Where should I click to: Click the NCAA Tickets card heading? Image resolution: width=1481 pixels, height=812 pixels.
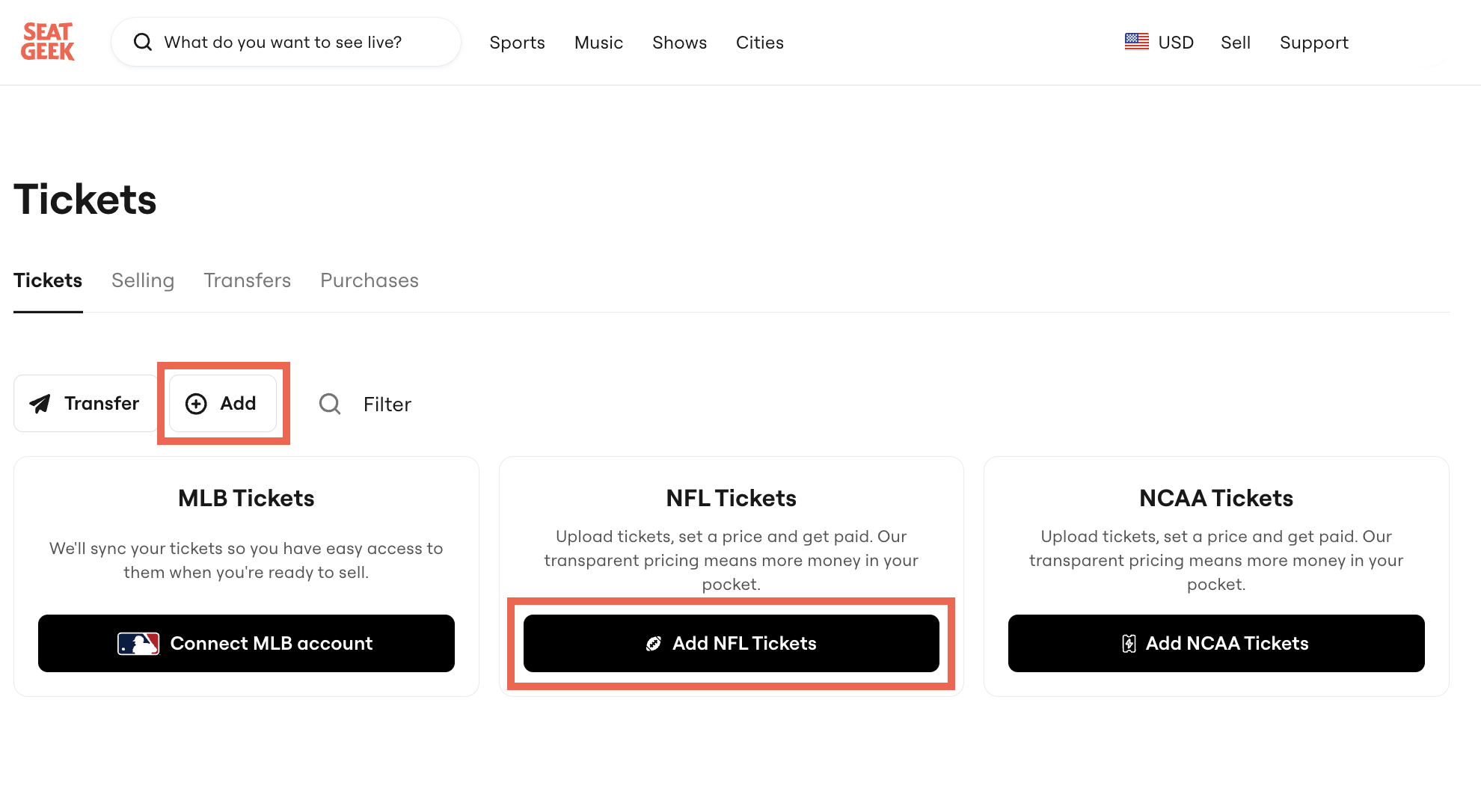pyautogui.click(x=1216, y=498)
